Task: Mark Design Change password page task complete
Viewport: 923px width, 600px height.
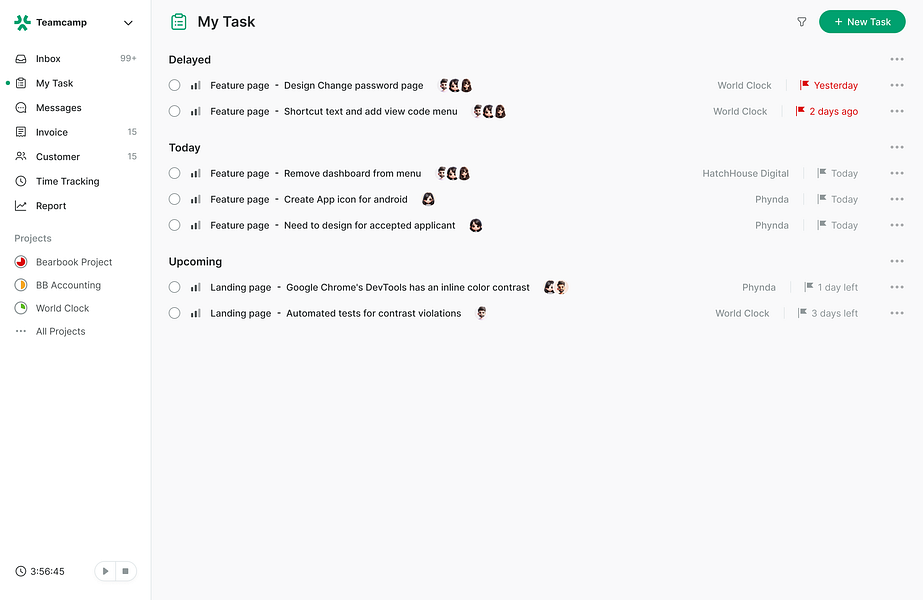Action: pyautogui.click(x=174, y=85)
